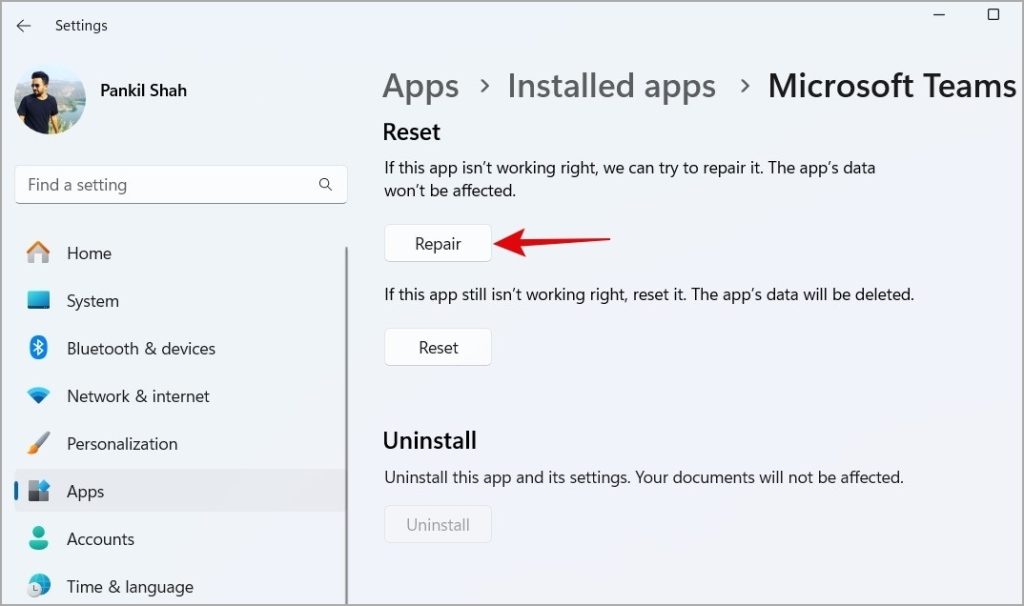Select the Time & language label

click(130, 587)
